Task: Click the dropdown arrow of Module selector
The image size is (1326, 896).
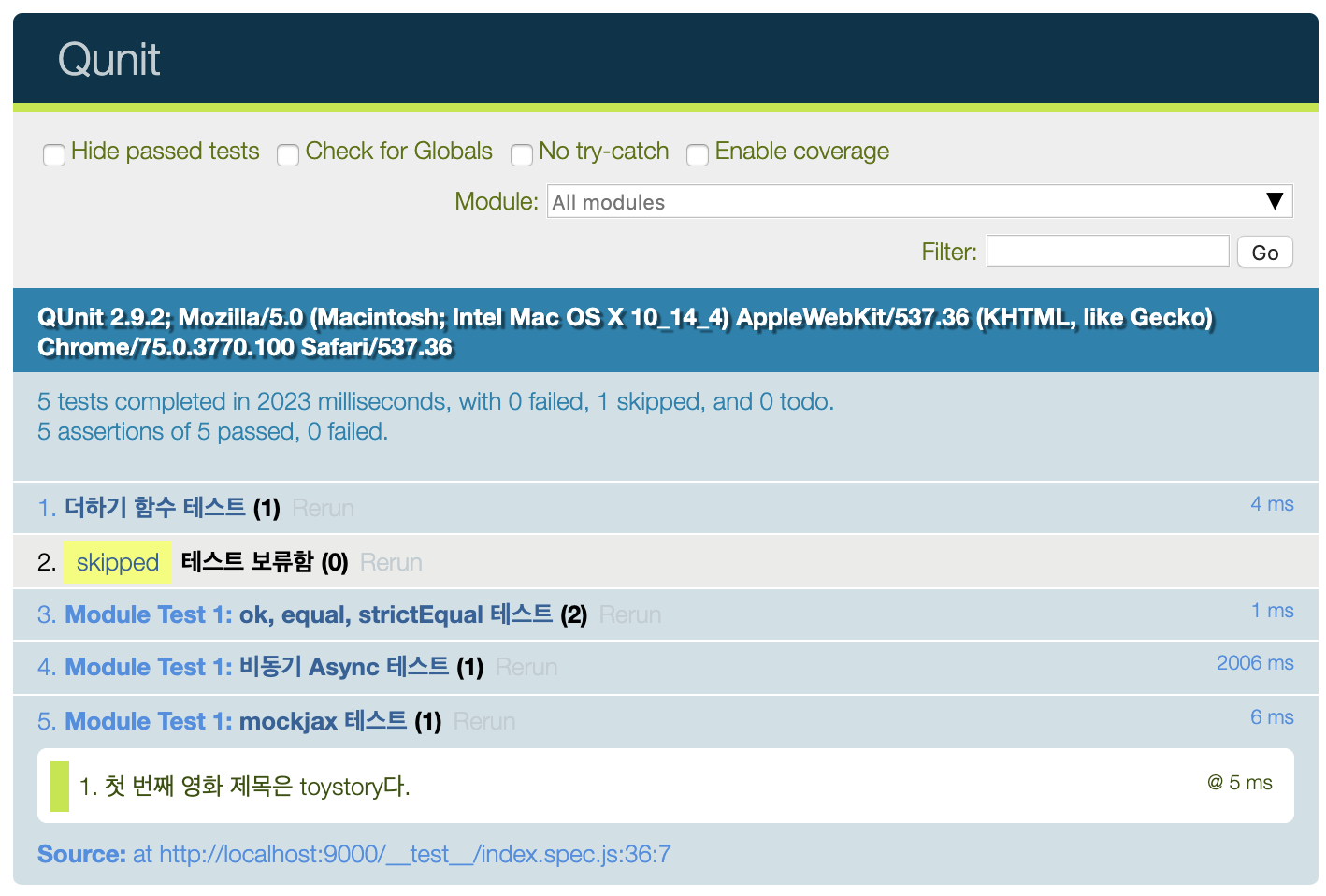Action: pos(1274,201)
